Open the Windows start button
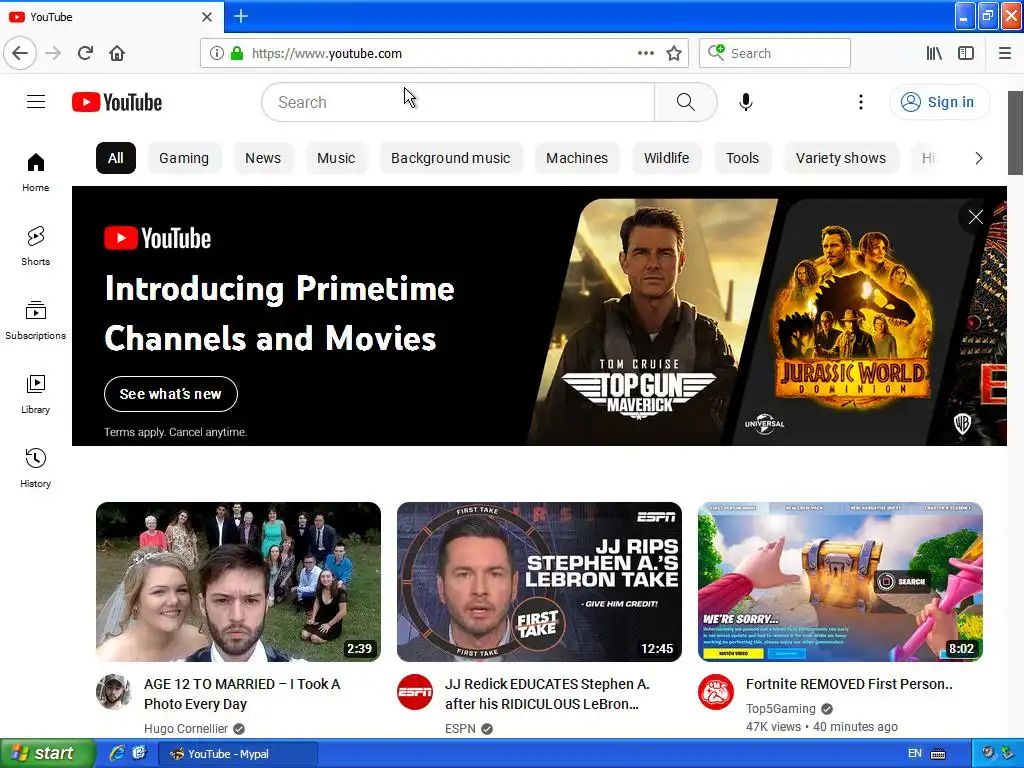 [46, 753]
